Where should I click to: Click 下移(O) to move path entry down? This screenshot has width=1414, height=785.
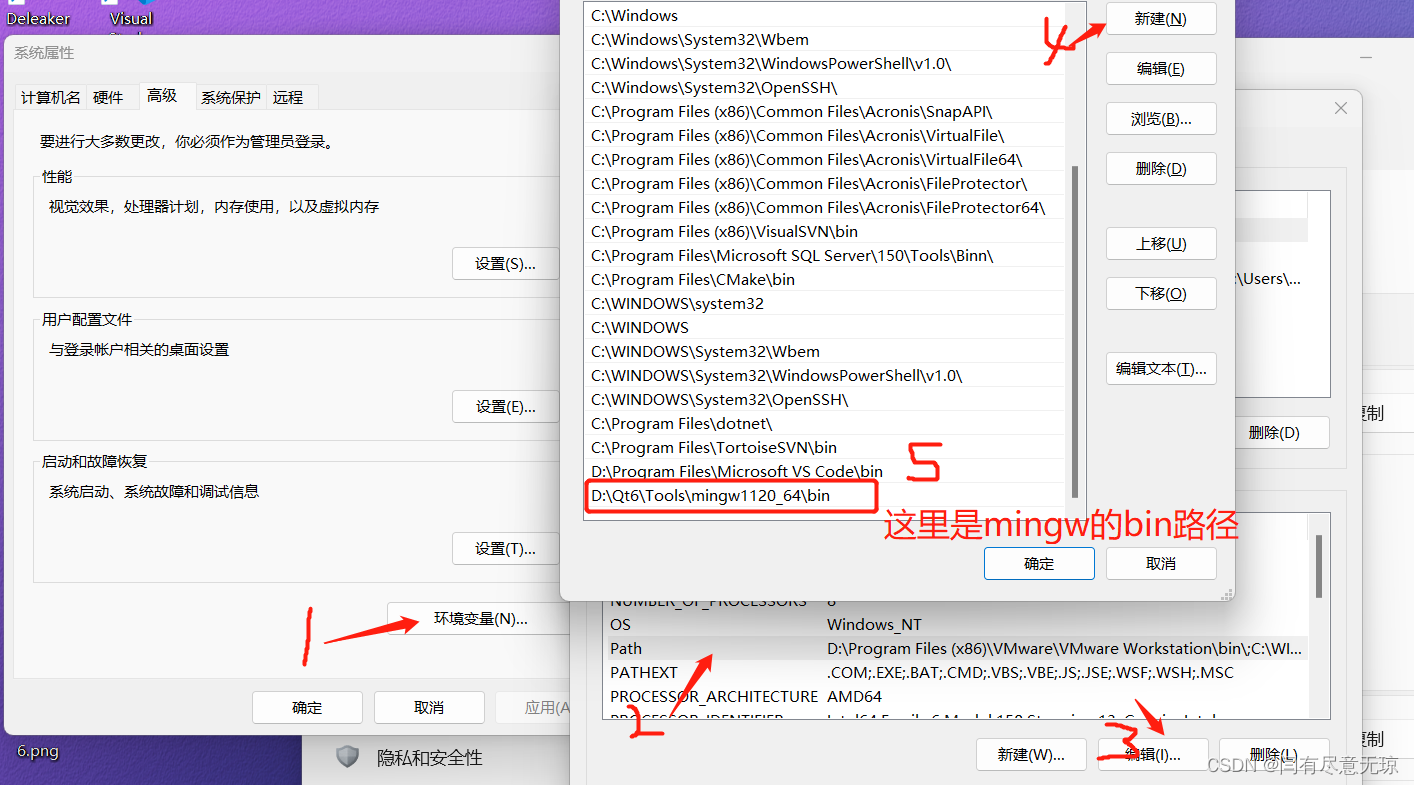(x=1161, y=293)
